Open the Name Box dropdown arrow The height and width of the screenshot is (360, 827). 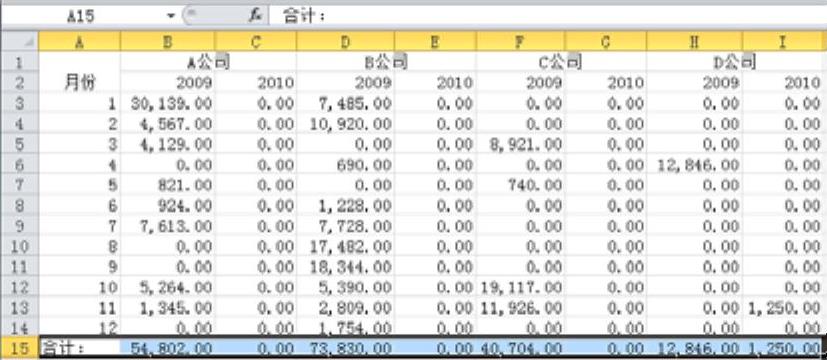click(x=170, y=16)
